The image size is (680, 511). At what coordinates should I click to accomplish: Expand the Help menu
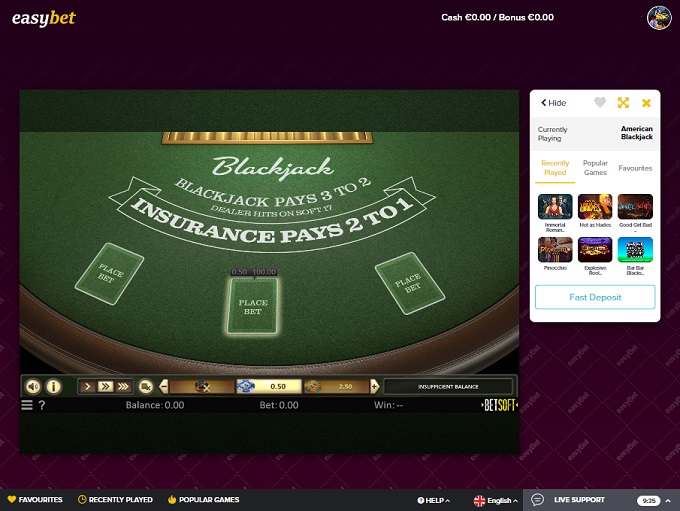433,500
